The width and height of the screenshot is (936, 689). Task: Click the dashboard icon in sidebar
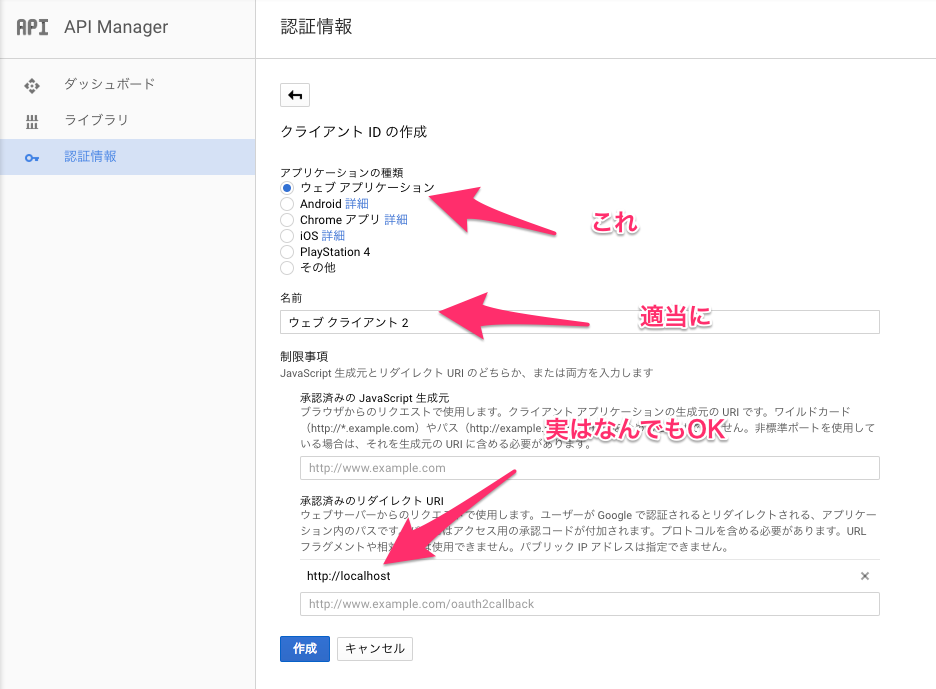pos(32,85)
